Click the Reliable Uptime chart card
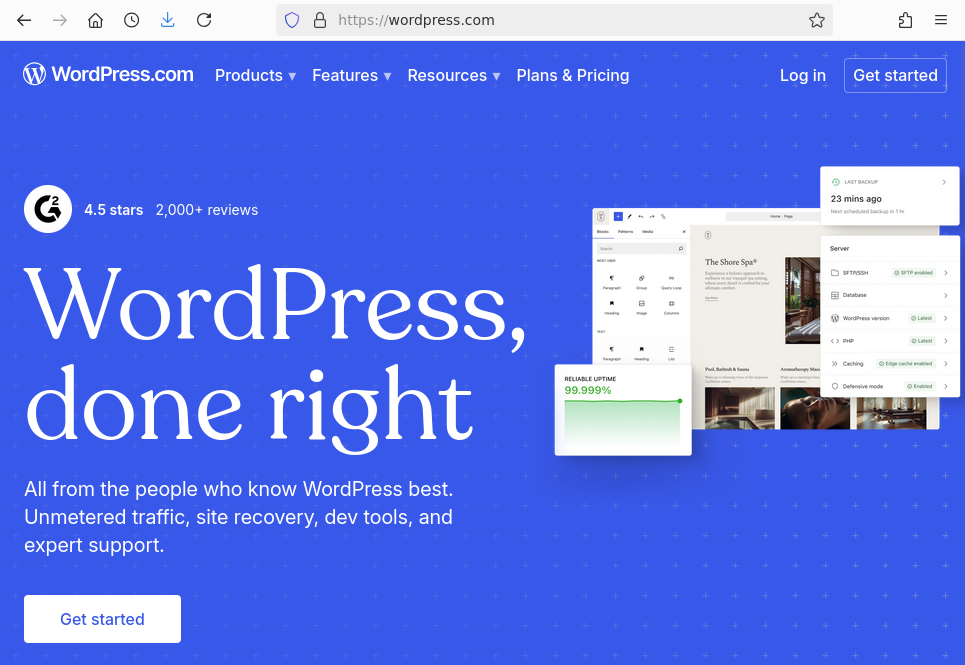 623,410
